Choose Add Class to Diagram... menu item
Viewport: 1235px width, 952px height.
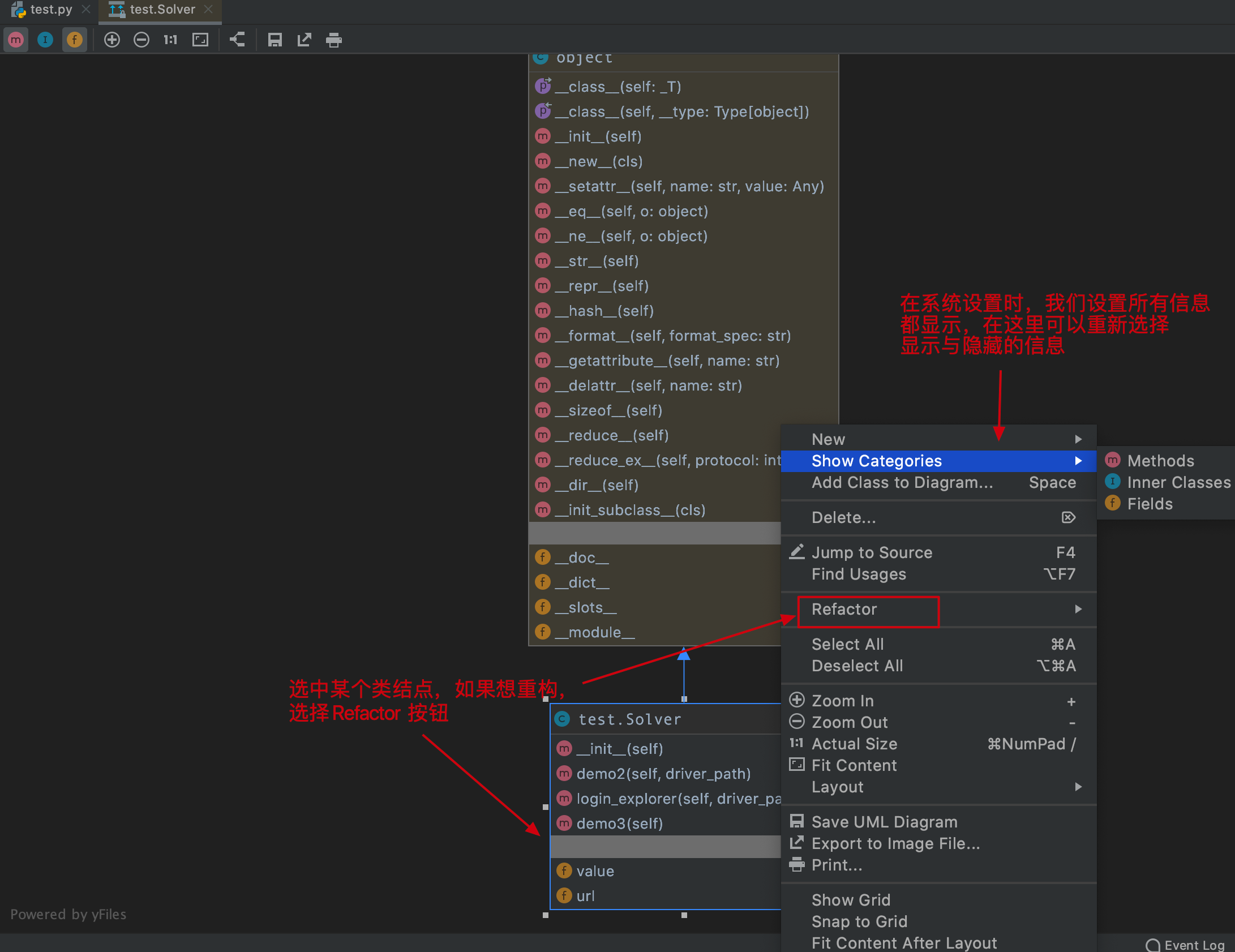[938, 482]
